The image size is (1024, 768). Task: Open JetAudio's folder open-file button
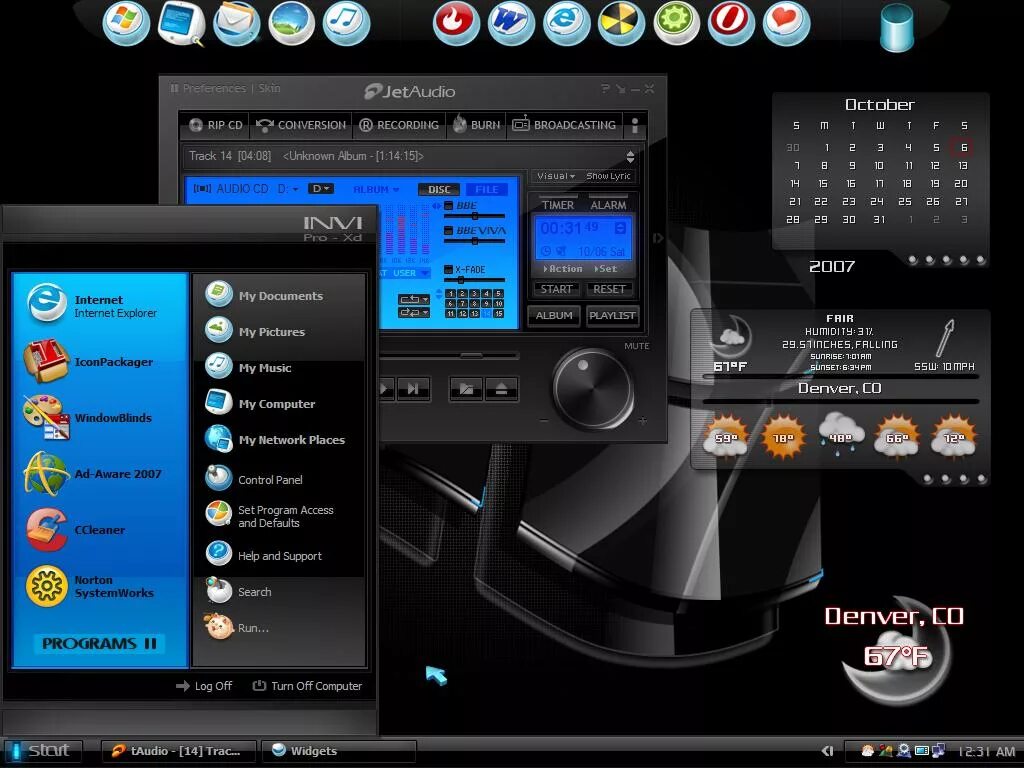[466, 389]
